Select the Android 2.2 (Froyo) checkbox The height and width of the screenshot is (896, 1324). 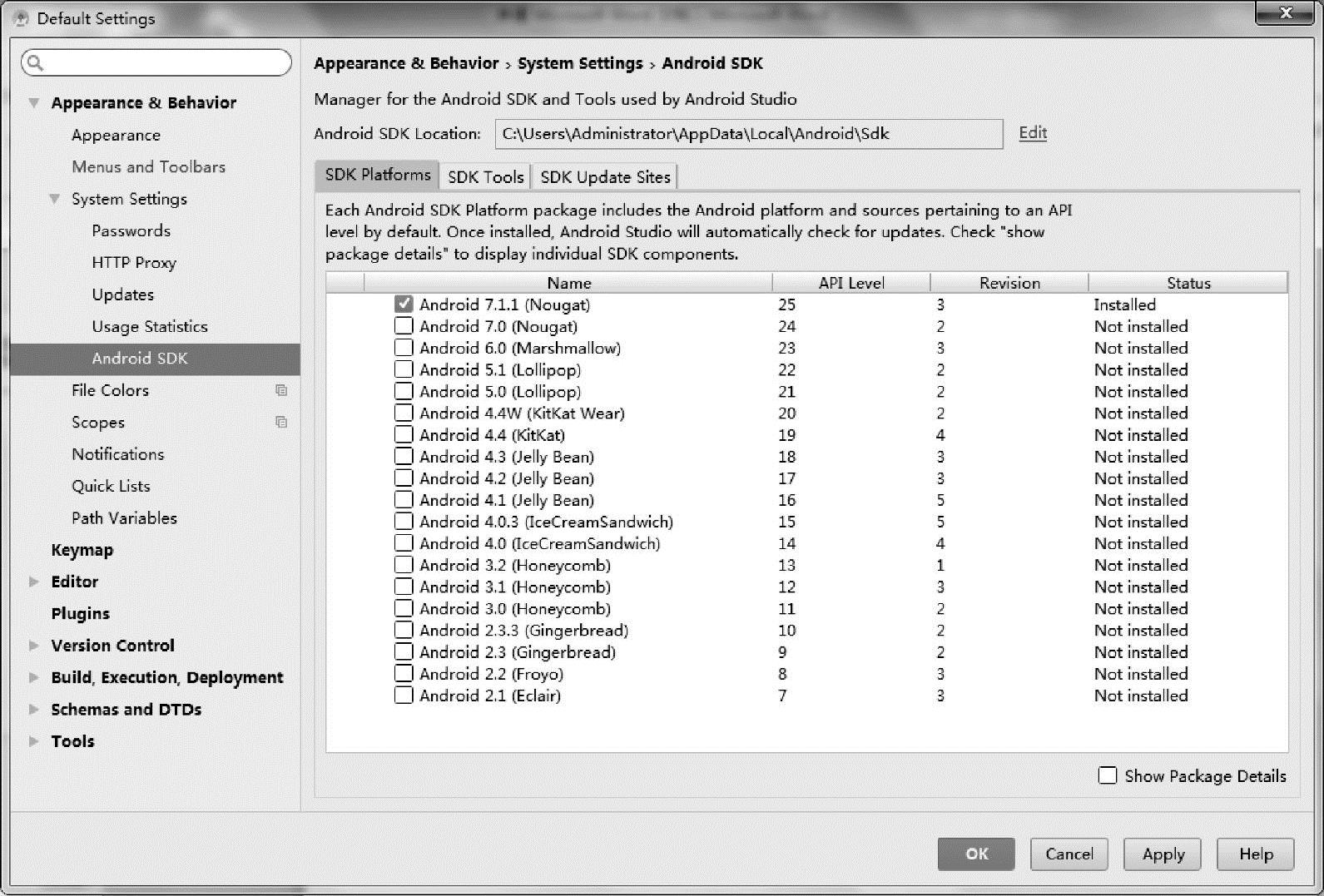coord(404,674)
